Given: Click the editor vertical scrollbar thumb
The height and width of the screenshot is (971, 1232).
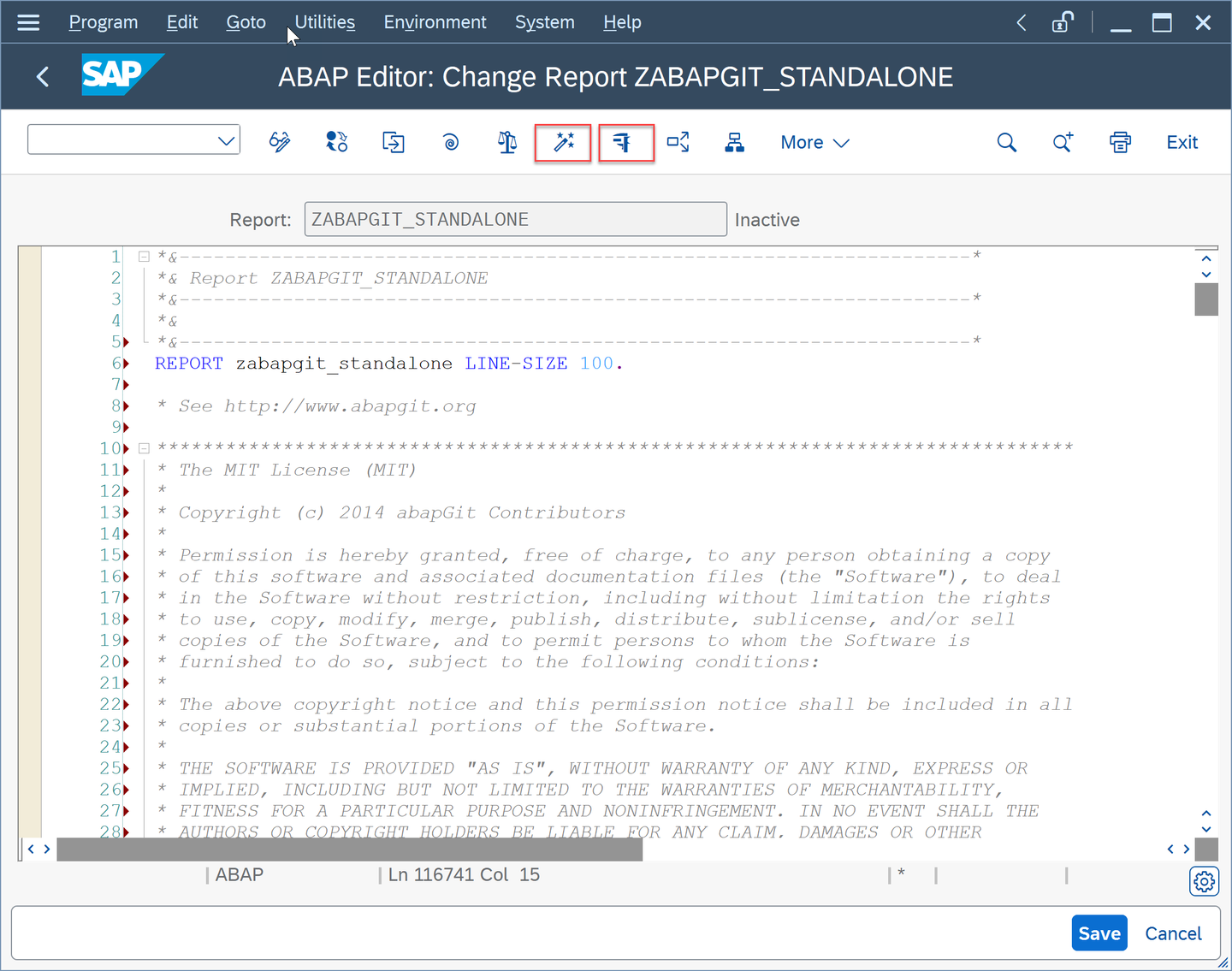Looking at the screenshot, I should coord(1206,299).
